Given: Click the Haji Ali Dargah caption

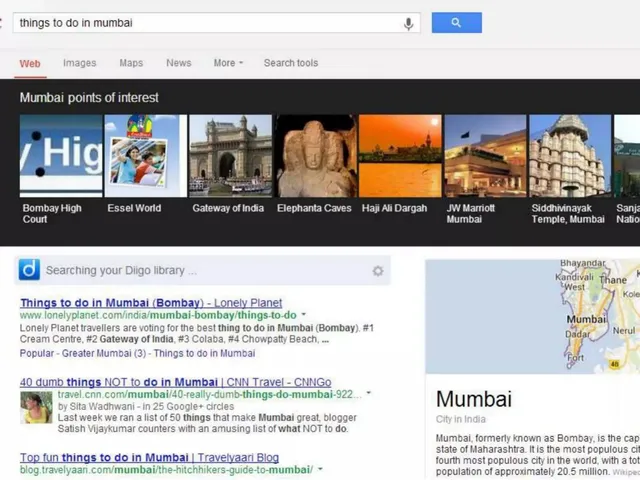Looking at the screenshot, I should [x=394, y=208].
